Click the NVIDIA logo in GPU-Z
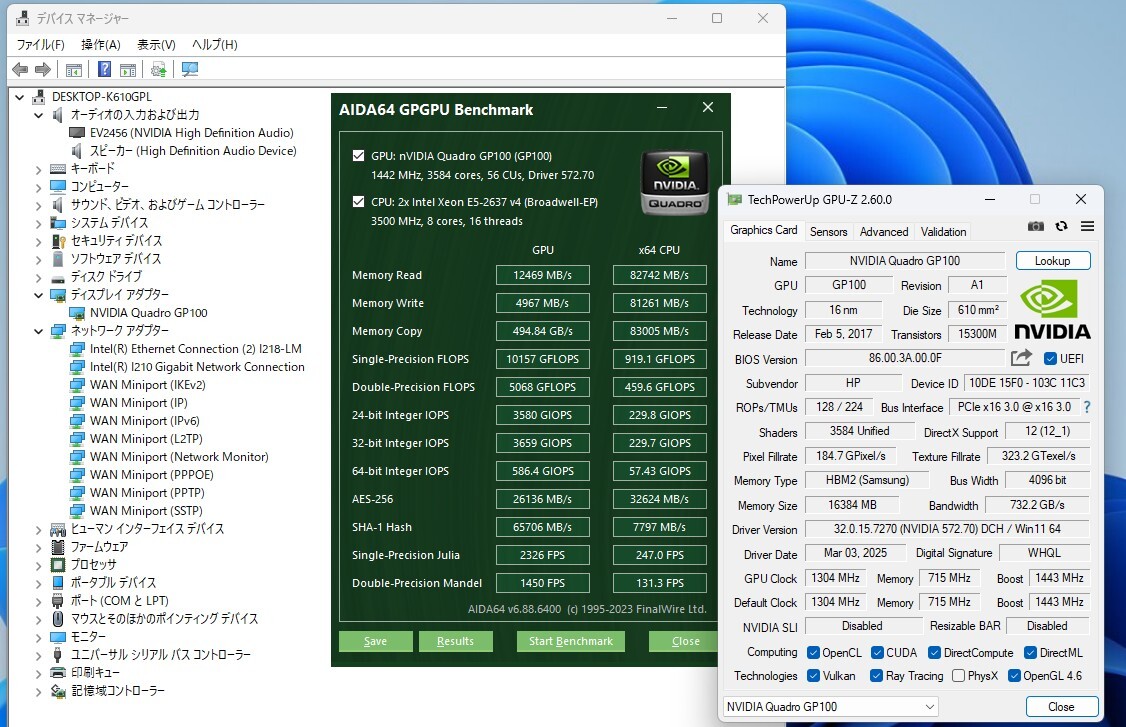Image resolution: width=1126 pixels, height=727 pixels. 1052,310
